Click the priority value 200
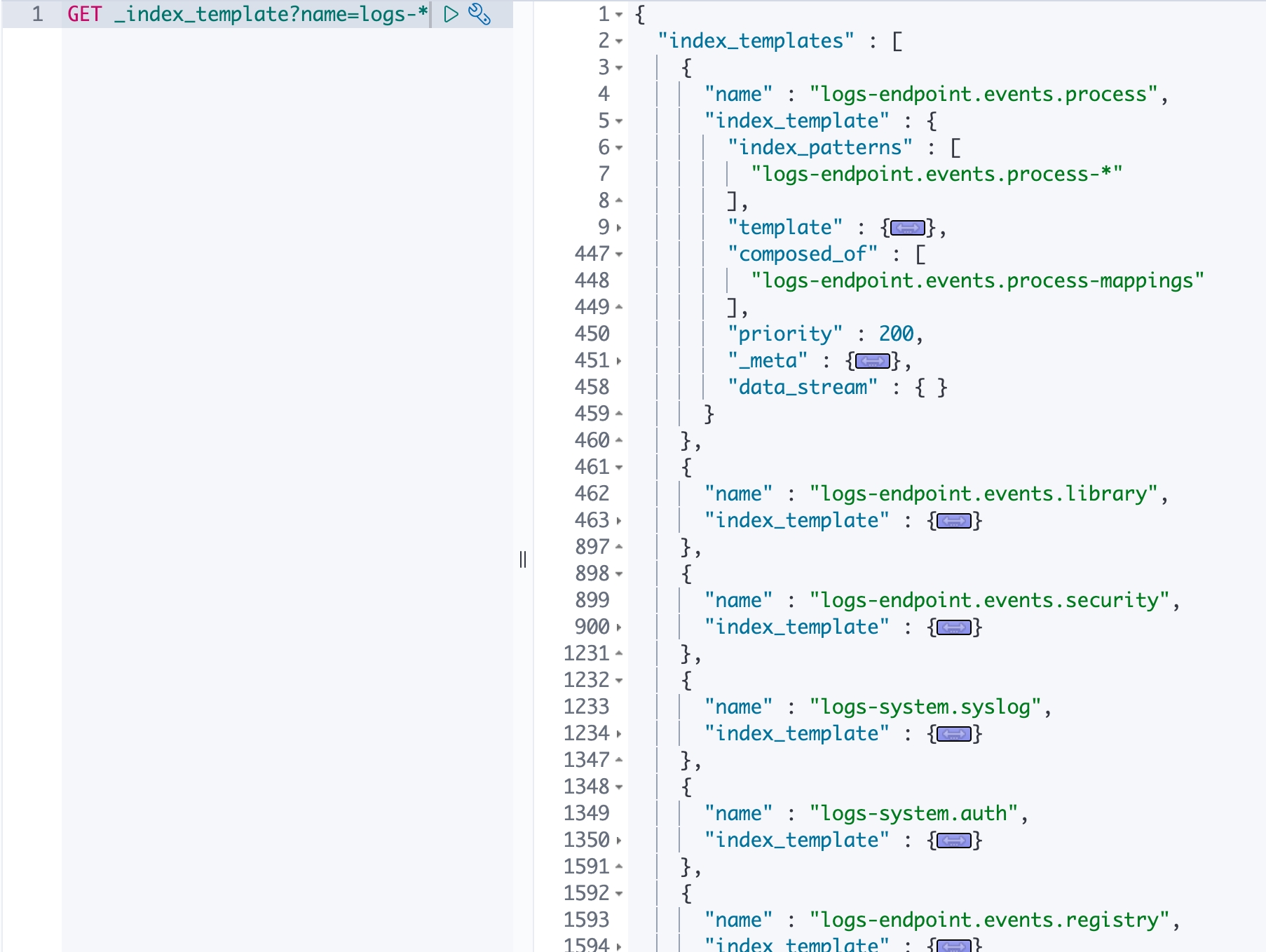This screenshot has width=1266, height=952. [x=896, y=334]
